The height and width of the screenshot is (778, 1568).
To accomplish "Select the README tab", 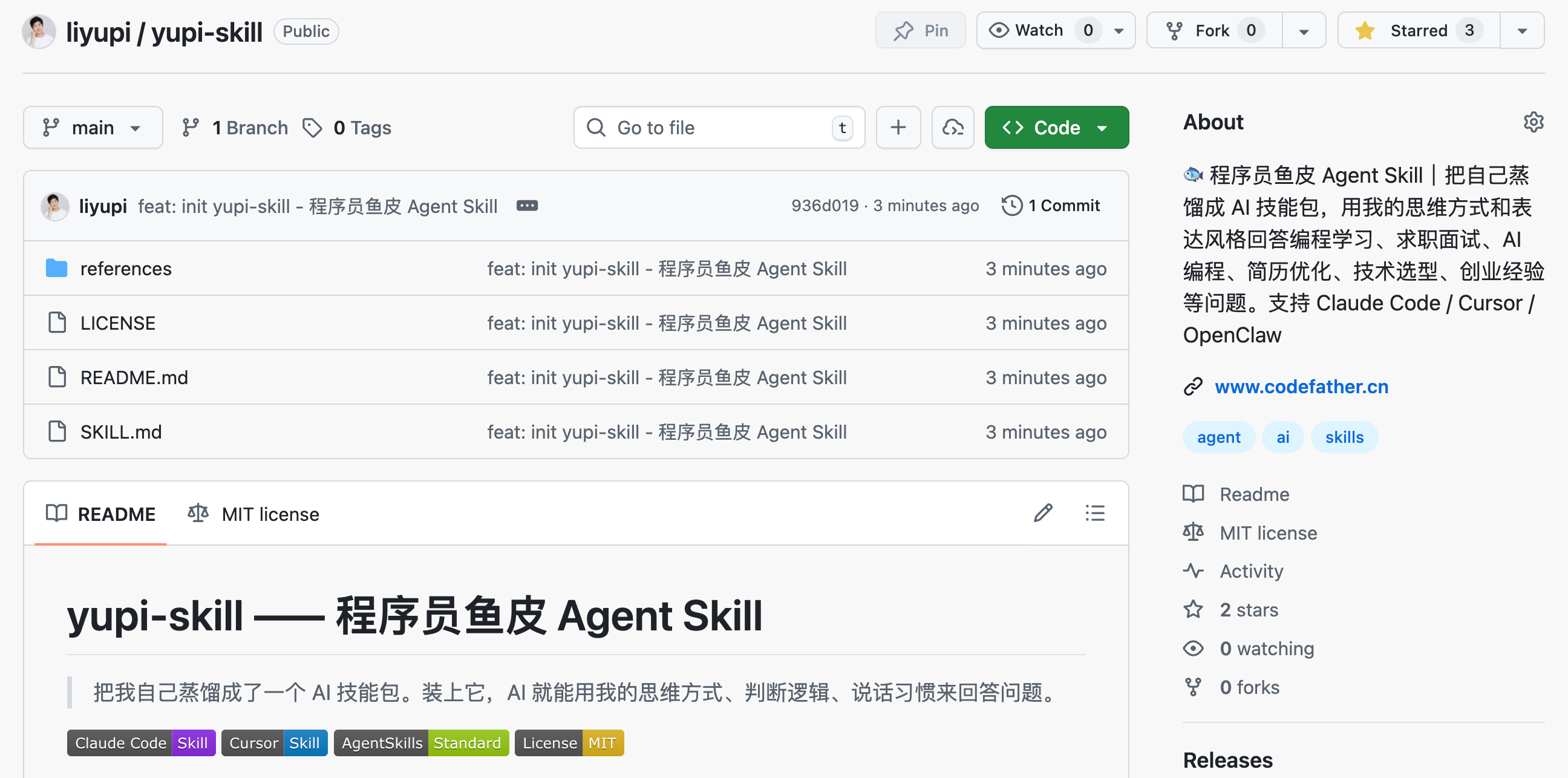I will [x=101, y=514].
